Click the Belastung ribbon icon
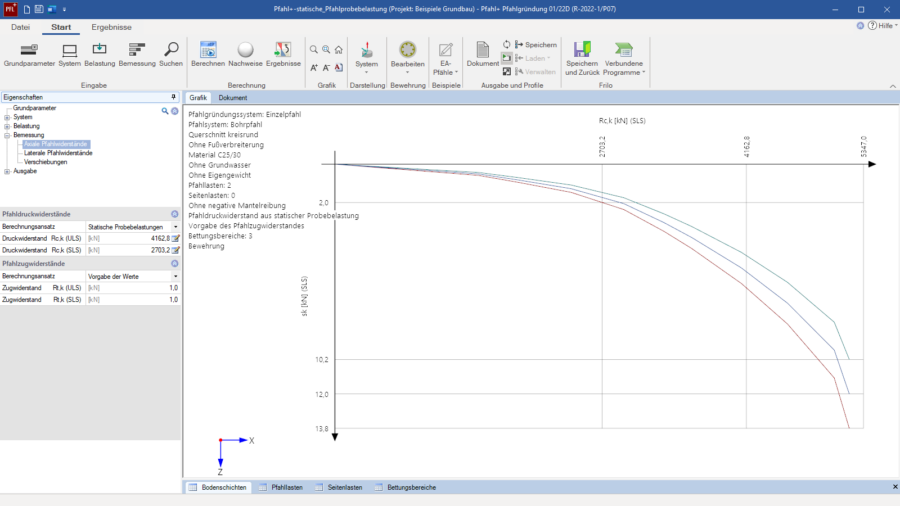Image resolution: width=900 pixels, height=506 pixels. [99, 54]
